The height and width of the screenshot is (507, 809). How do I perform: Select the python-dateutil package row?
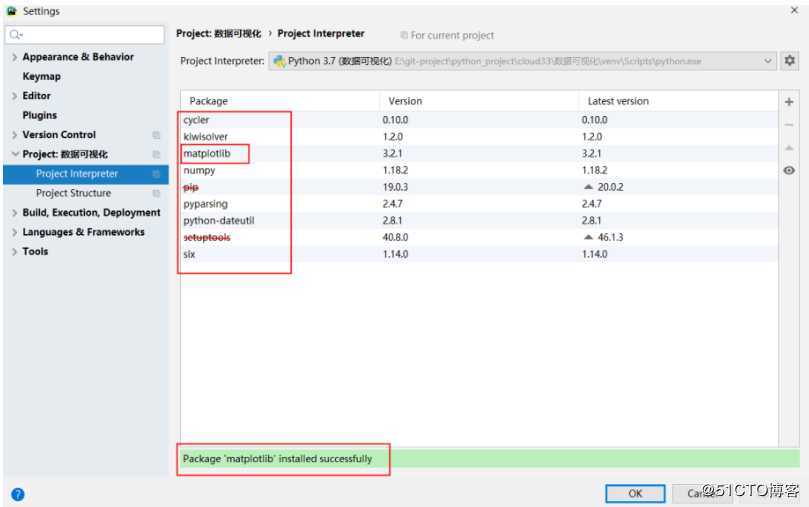click(479, 221)
